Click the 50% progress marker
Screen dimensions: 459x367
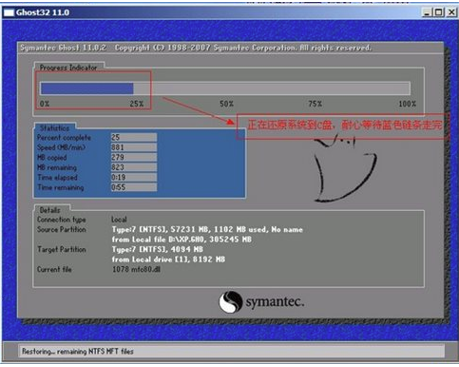(x=226, y=104)
